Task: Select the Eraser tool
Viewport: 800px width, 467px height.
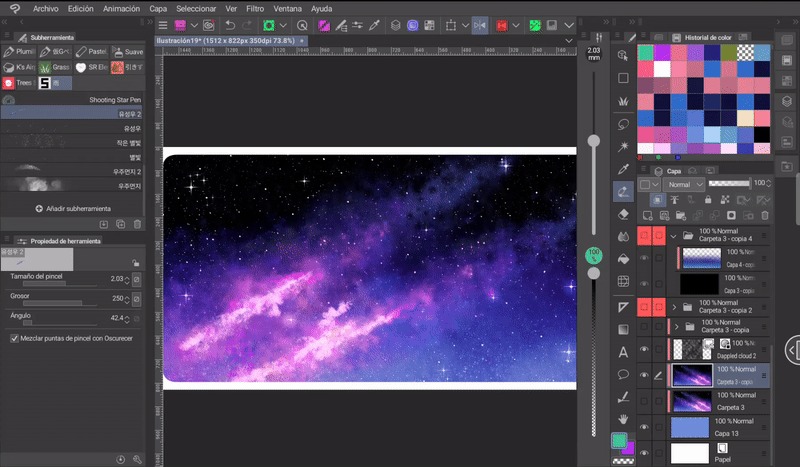Action: click(623, 213)
